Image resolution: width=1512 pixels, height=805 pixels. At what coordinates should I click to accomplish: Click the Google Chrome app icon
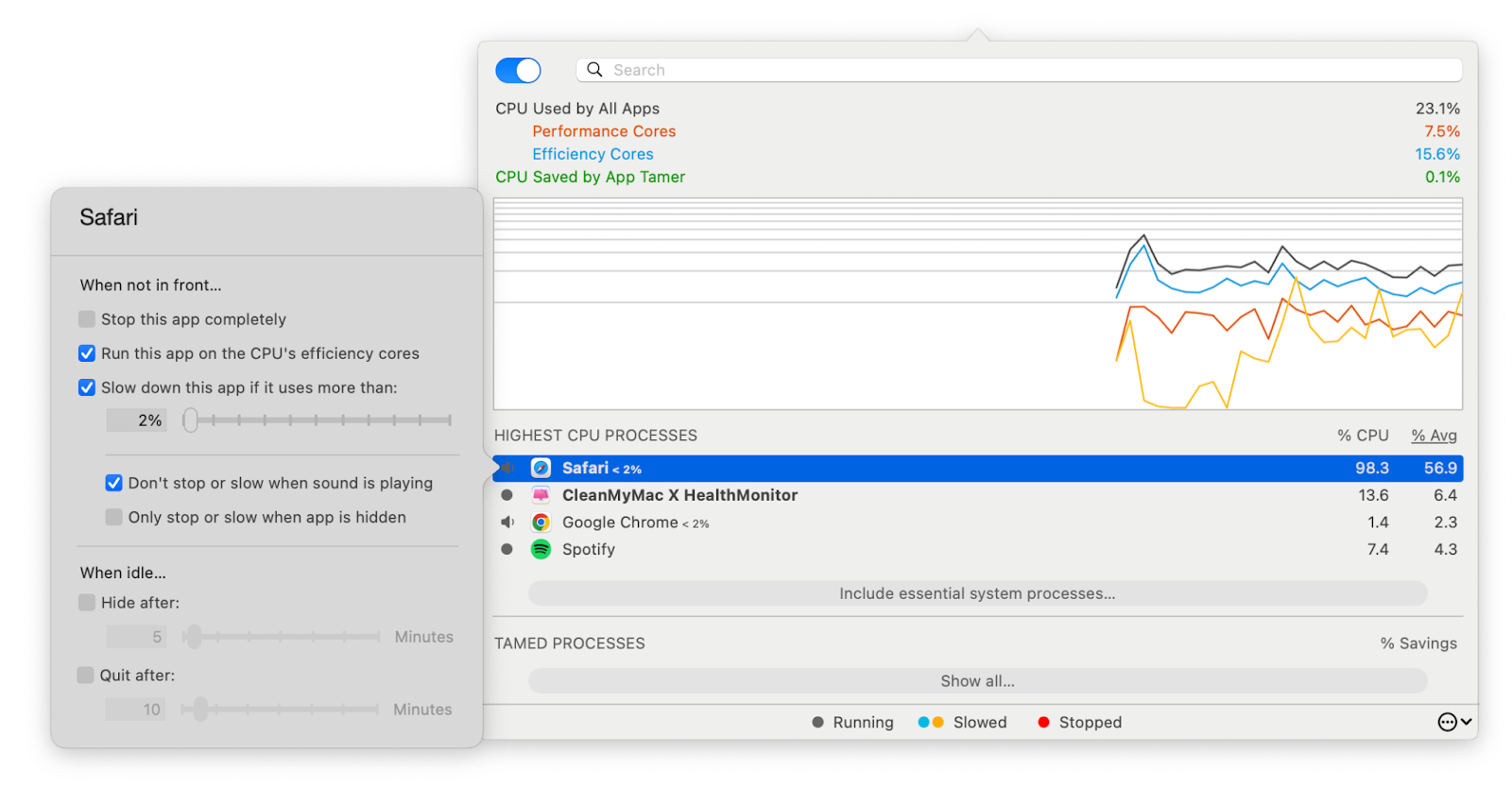tap(541, 522)
